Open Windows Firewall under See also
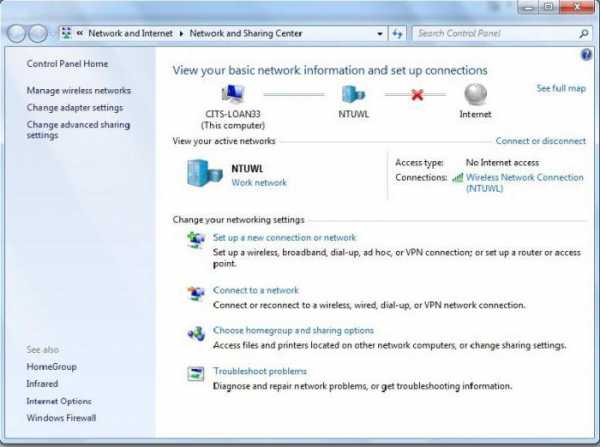 pyautogui.click(x=61, y=418)
